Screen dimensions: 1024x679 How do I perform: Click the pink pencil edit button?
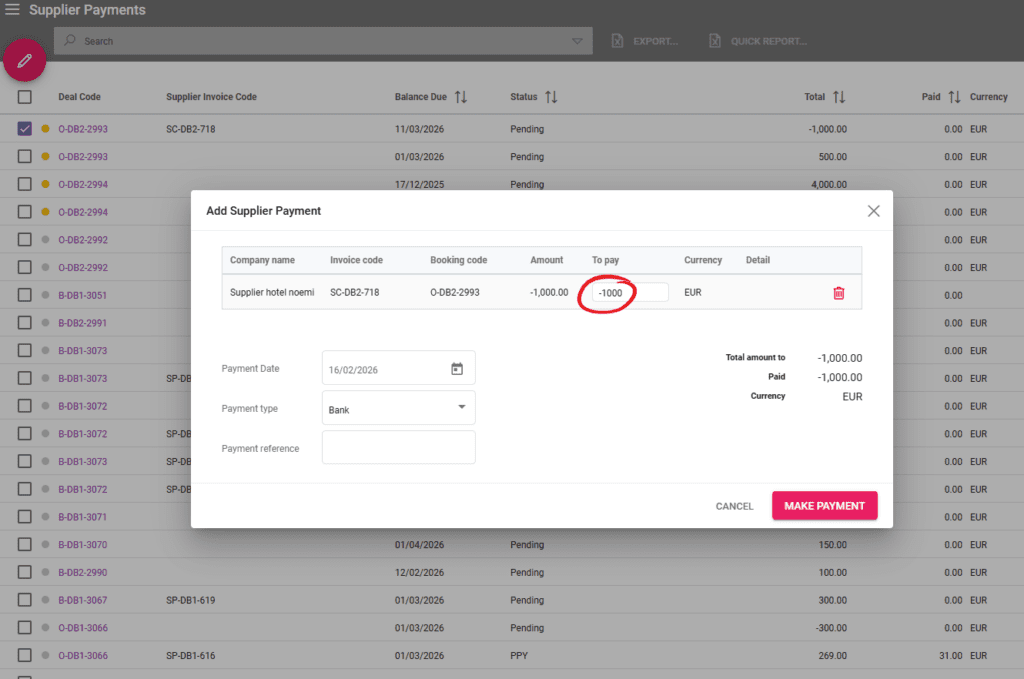pos(24,60)
